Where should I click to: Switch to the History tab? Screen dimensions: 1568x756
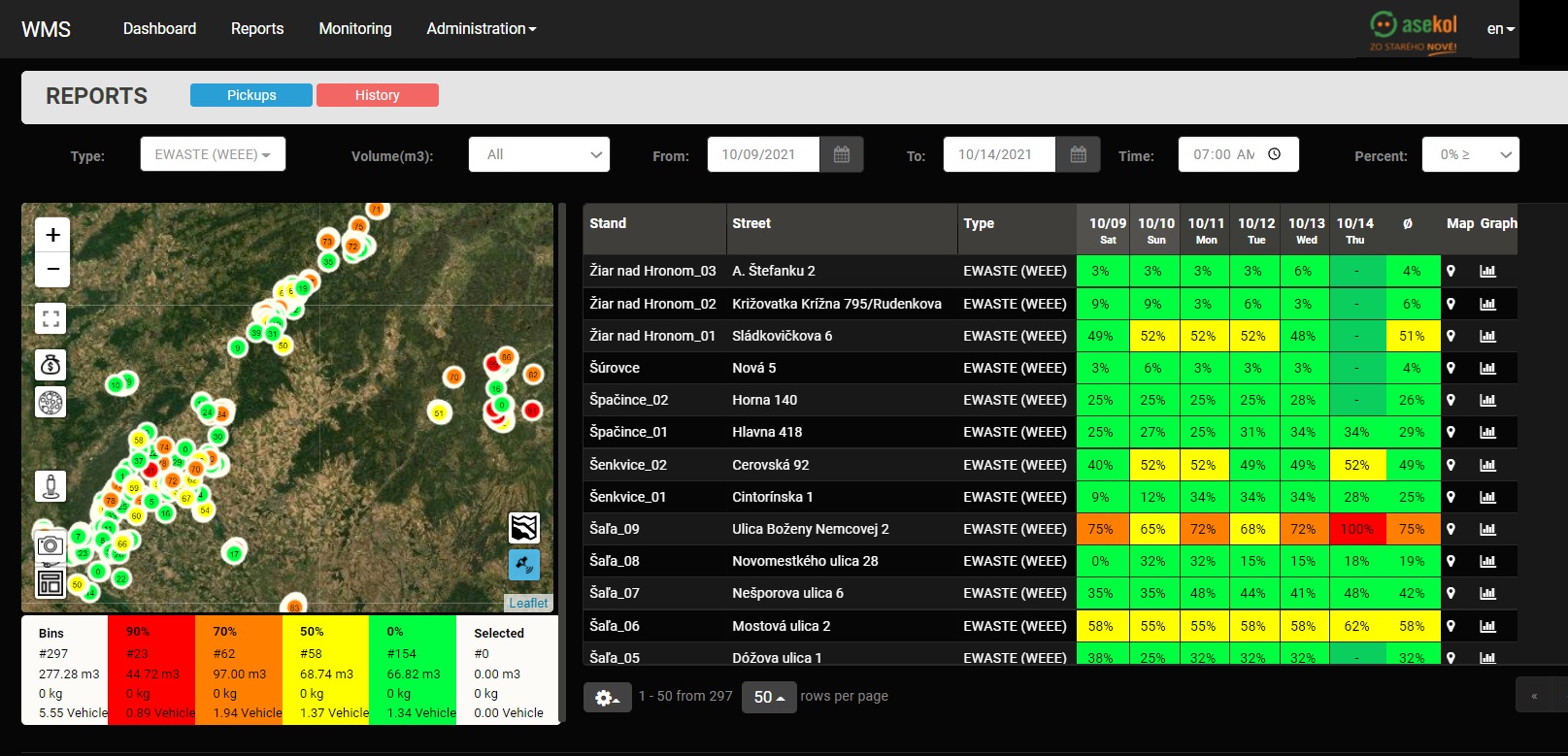coord(378,95)
